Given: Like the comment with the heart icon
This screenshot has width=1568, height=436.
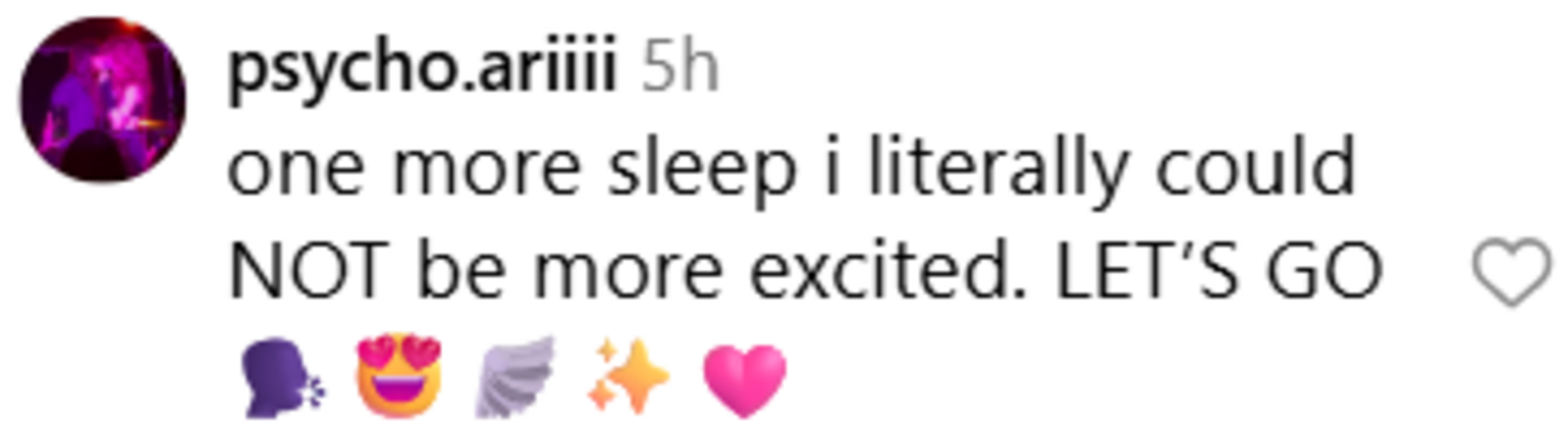Looking at the screenshot, I should (x=1511, y=272).
